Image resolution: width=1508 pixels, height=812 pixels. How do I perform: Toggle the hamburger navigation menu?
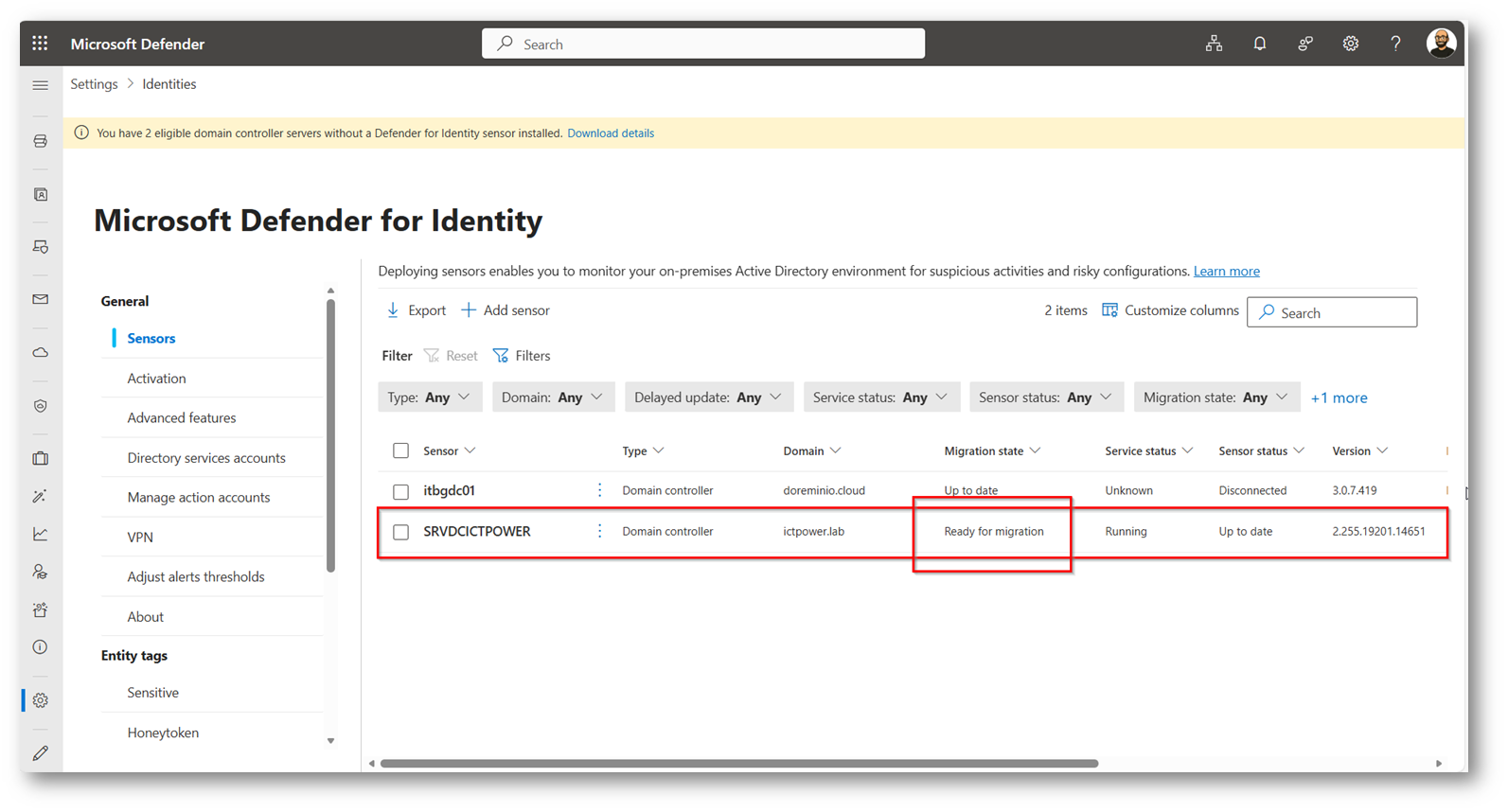(40, 85)
